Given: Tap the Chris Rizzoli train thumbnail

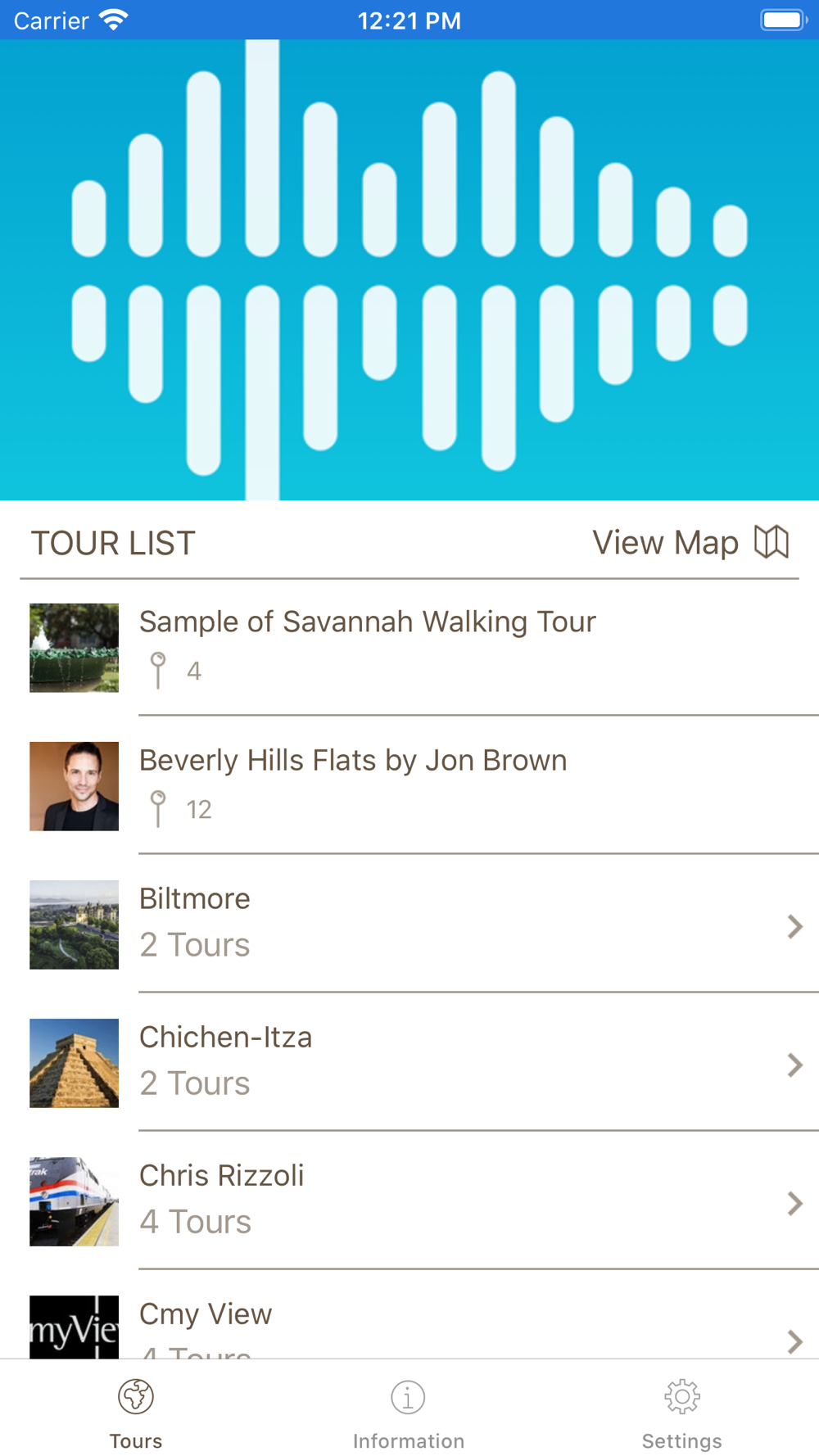Looking at the screenshot, I should pyautogui.click(x=74, y=1201).
